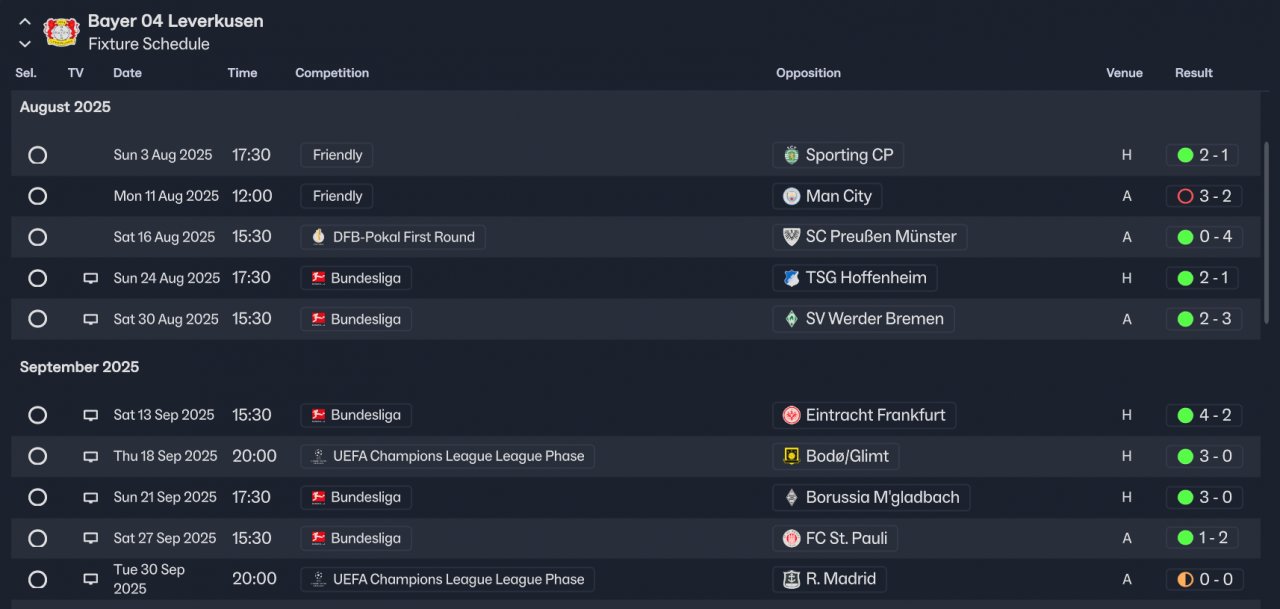Click the vertical scrollbar on the right
Screen dimensions: 1280x609
click(x=1268, y=232)
